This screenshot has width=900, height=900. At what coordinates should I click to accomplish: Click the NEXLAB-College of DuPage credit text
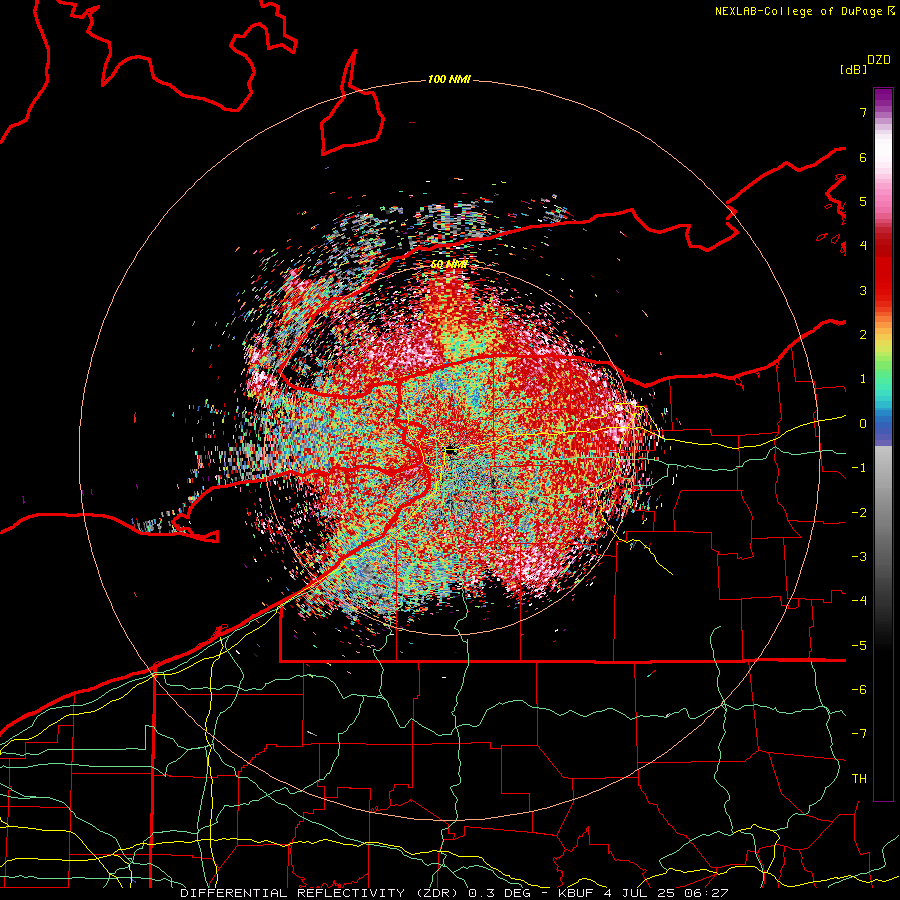pos(798,11)
